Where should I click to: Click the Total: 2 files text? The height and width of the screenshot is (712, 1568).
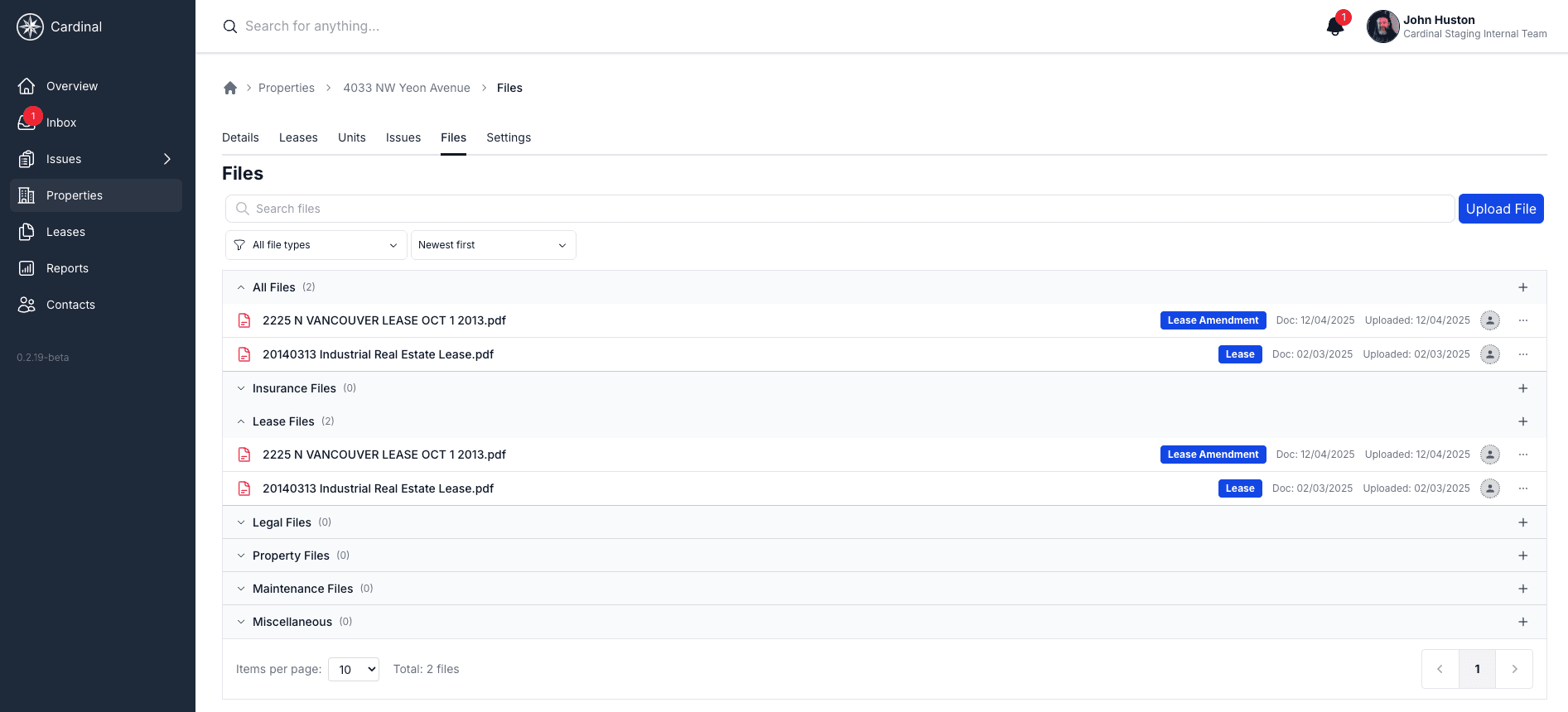[x=426, y=669]
